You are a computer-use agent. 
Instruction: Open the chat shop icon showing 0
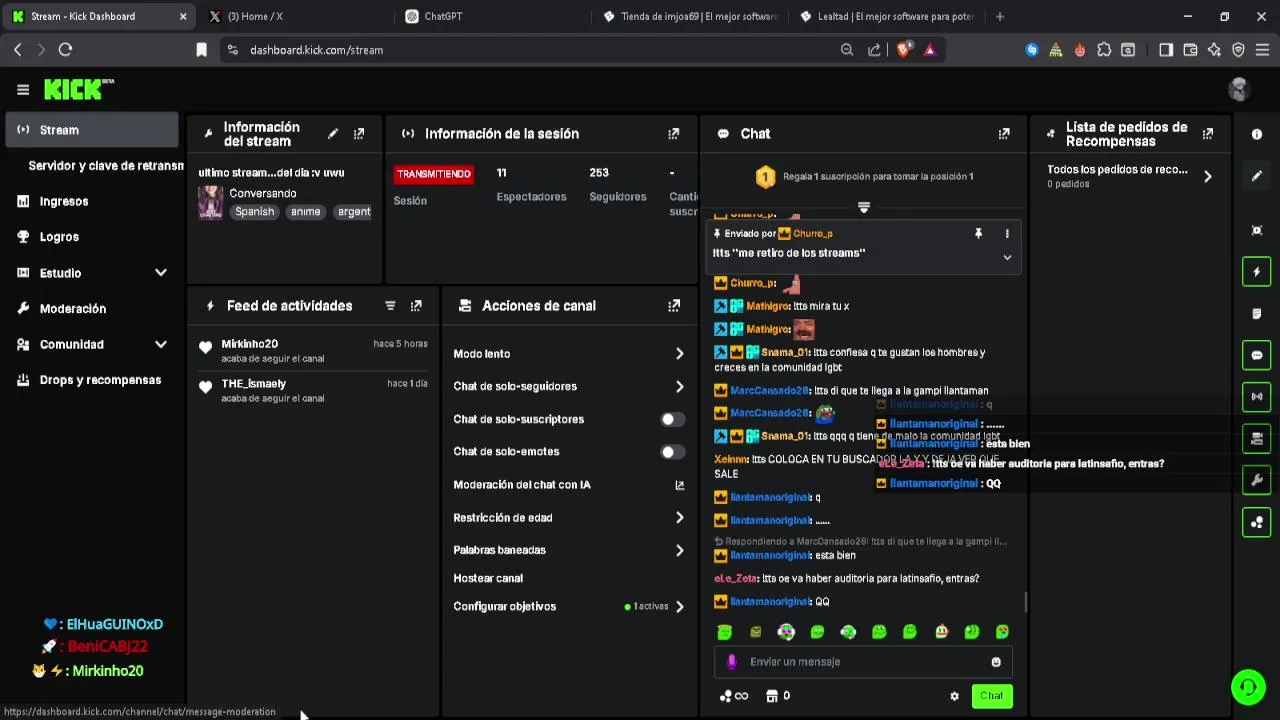(778, 696)
